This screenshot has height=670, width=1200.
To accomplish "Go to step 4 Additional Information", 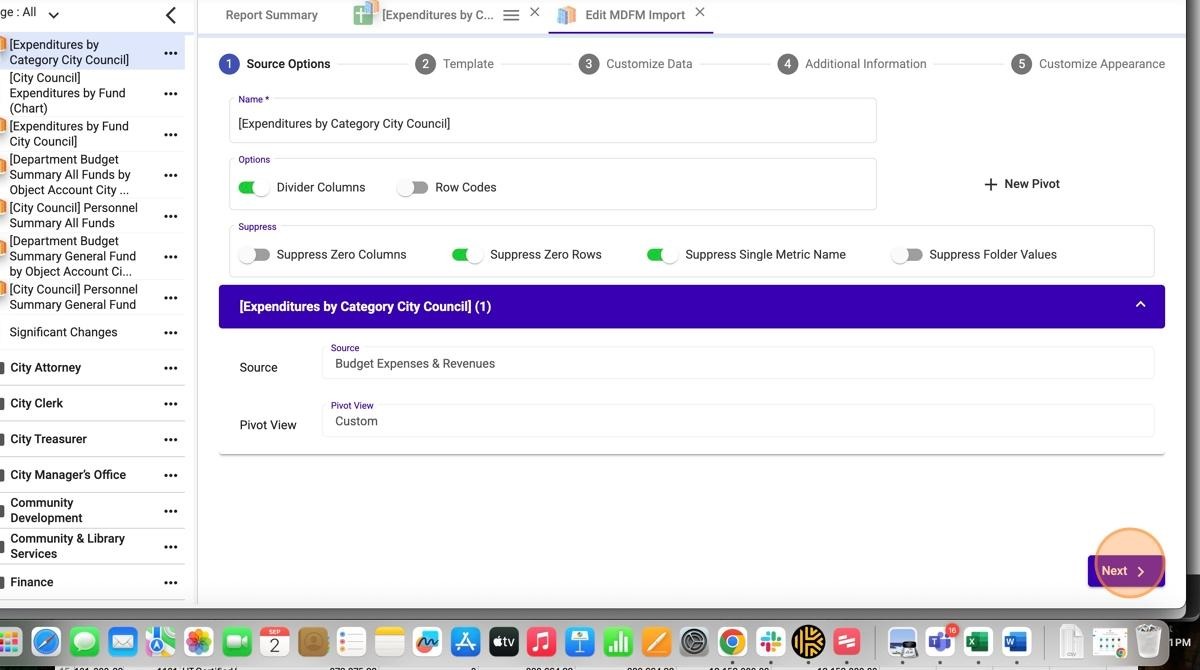I will 852,64.
